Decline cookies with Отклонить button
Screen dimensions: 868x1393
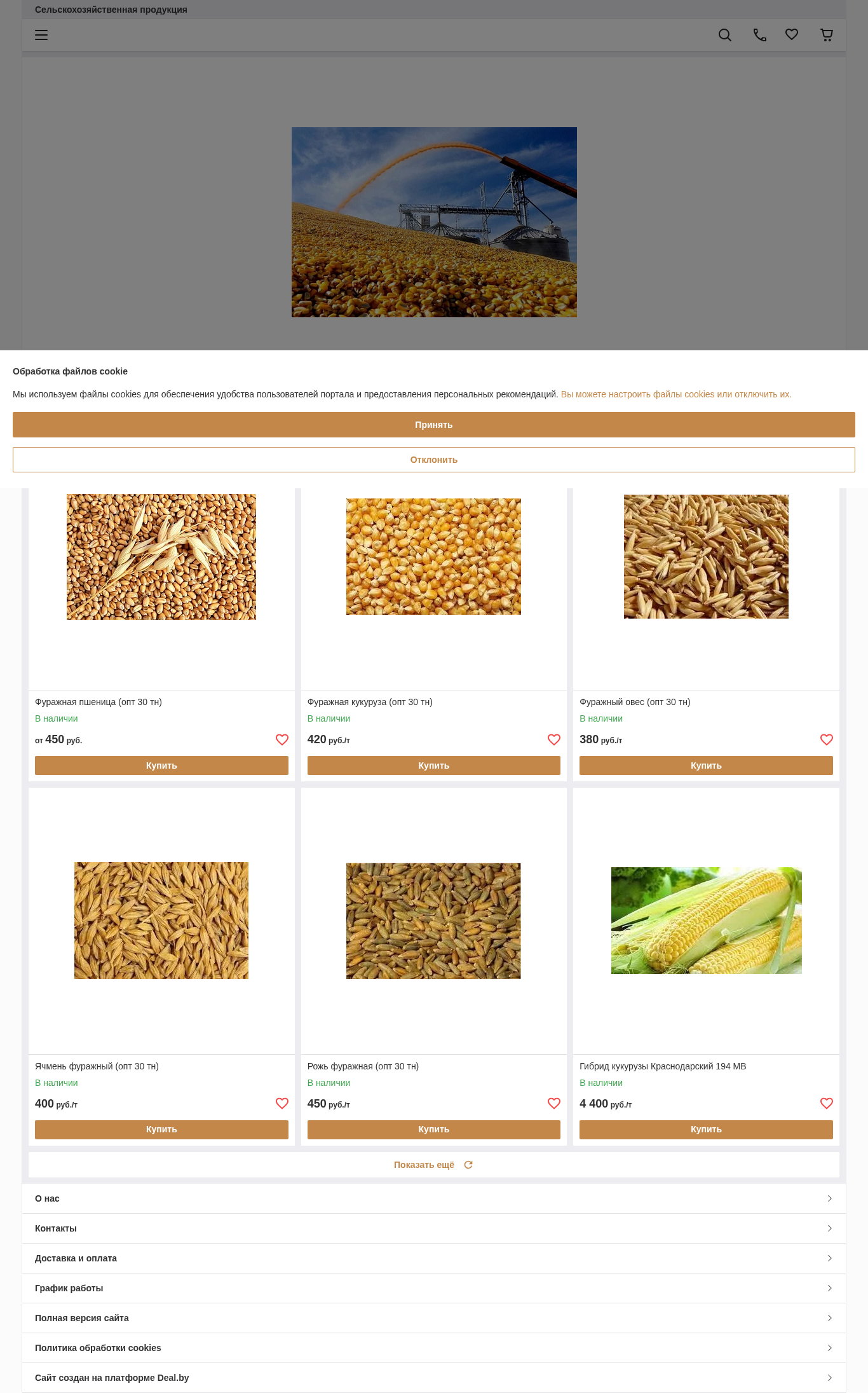(x=434, y=460)
